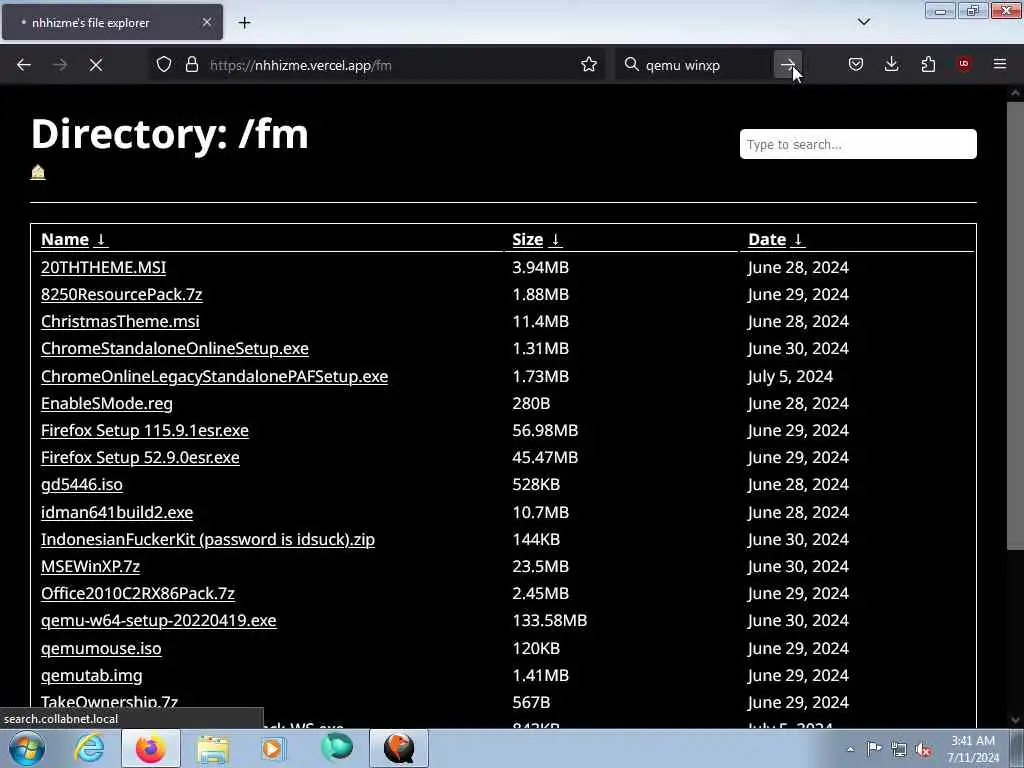This screenshot has width=1024, height=768.
Task: Open Office2010C2RX86Pack.7z link
Action: click(x=138, y=593)
